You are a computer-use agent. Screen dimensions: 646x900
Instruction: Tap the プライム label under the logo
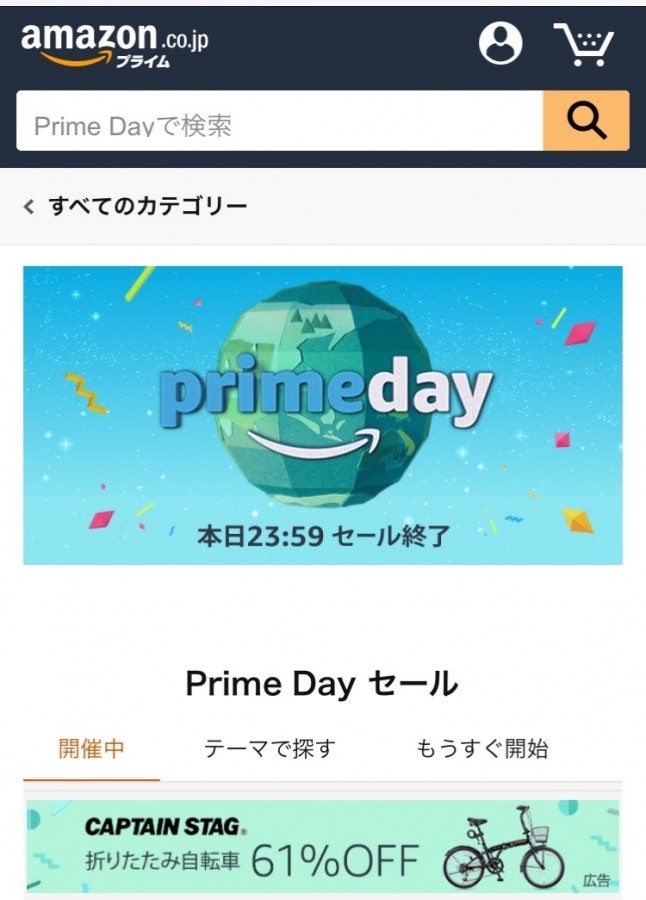pos(142,61)
